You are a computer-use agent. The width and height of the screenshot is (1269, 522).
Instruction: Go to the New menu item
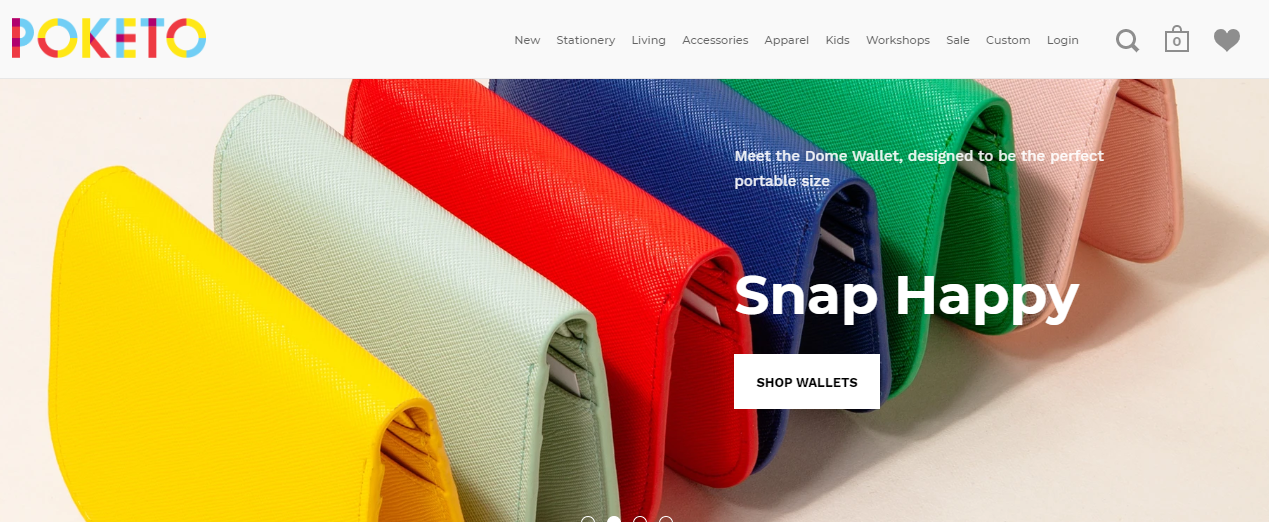(527, 40)
